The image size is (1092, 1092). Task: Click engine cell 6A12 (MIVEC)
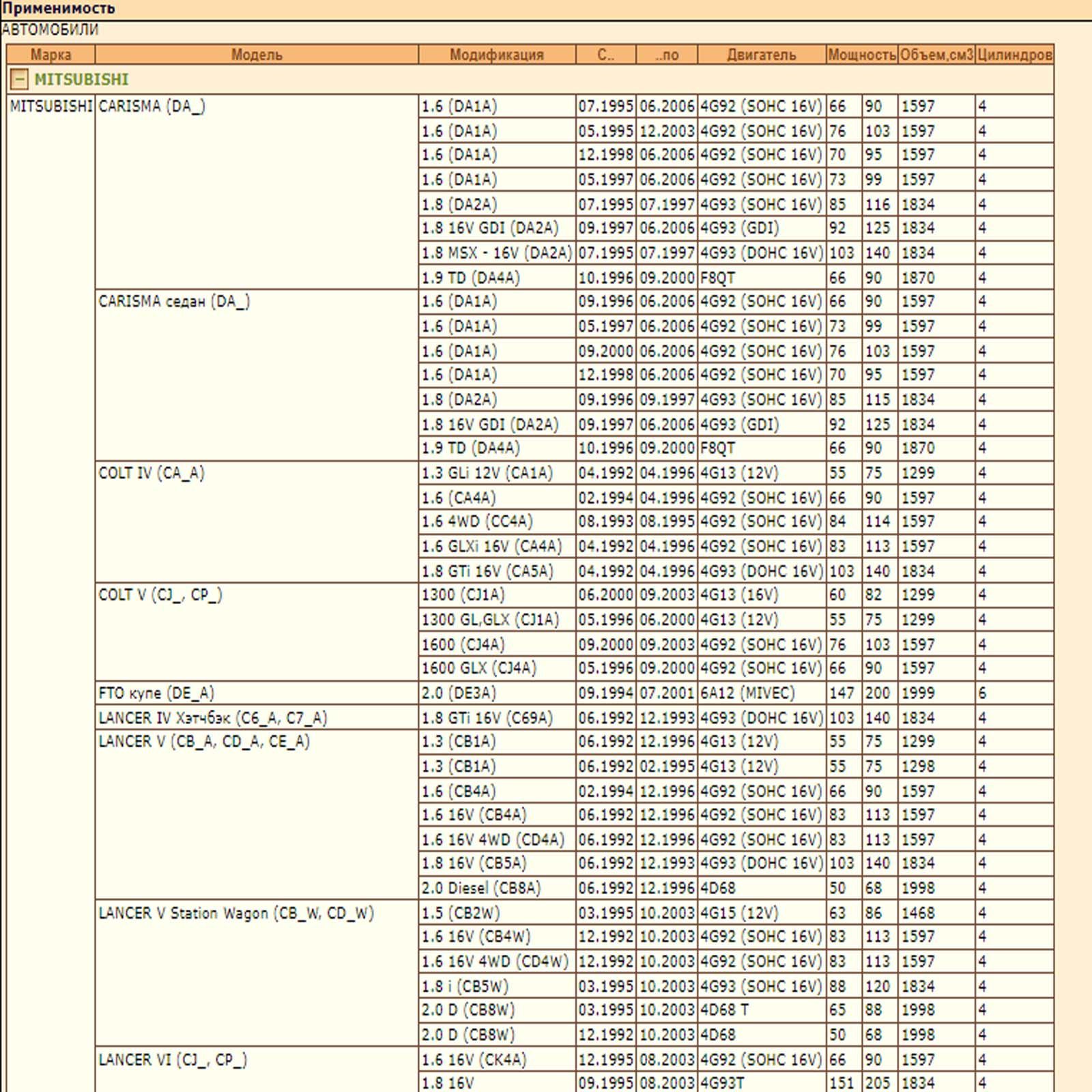[x=762, y=693]
